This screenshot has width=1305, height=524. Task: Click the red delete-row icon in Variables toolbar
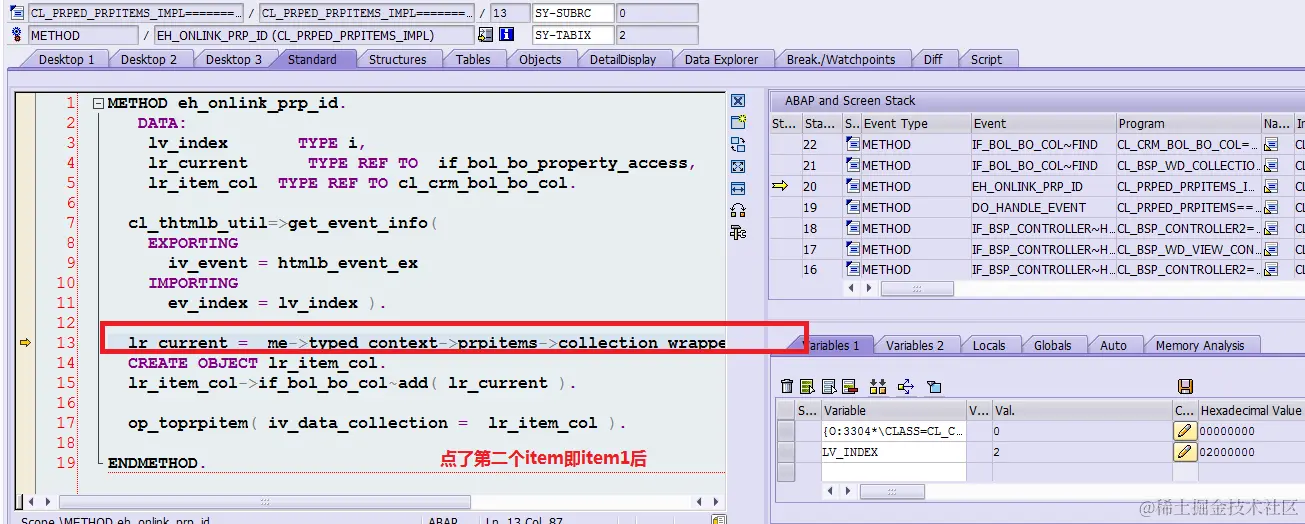850,386
